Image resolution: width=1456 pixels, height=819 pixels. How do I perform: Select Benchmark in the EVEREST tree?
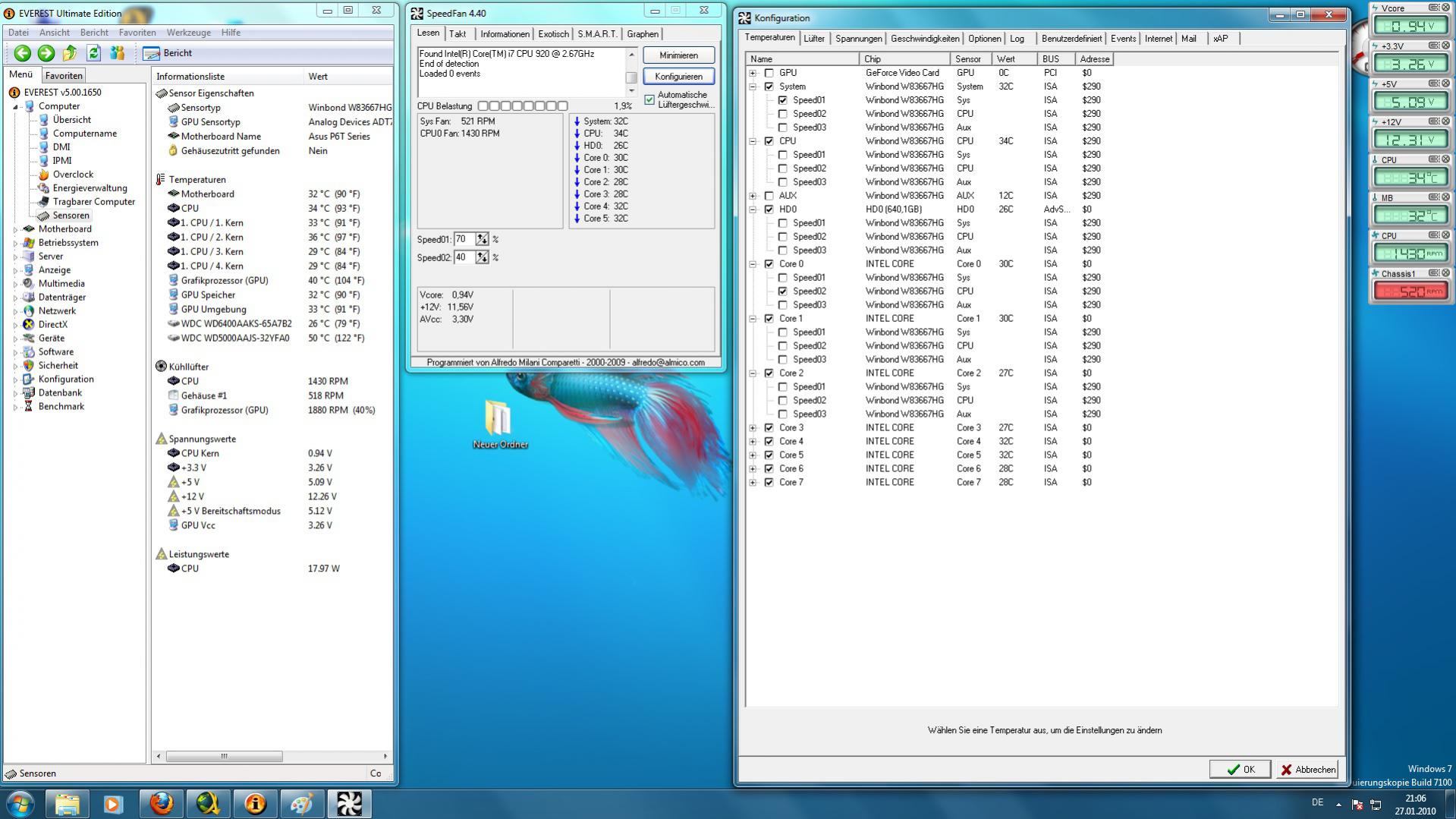pyautogui.click(x=61, y=407)
